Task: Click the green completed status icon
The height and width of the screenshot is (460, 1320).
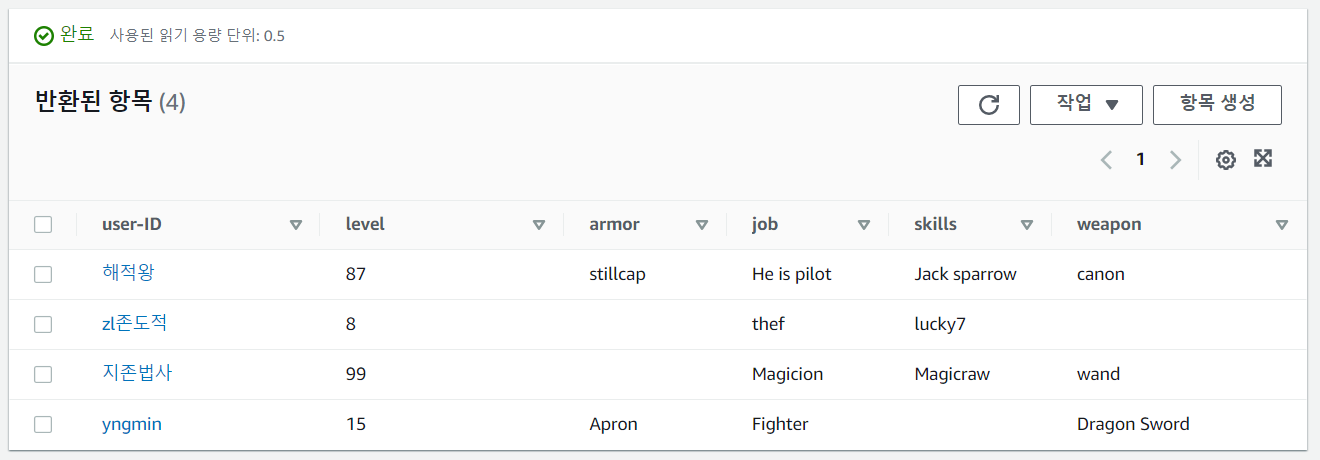Action: (44, 36)
